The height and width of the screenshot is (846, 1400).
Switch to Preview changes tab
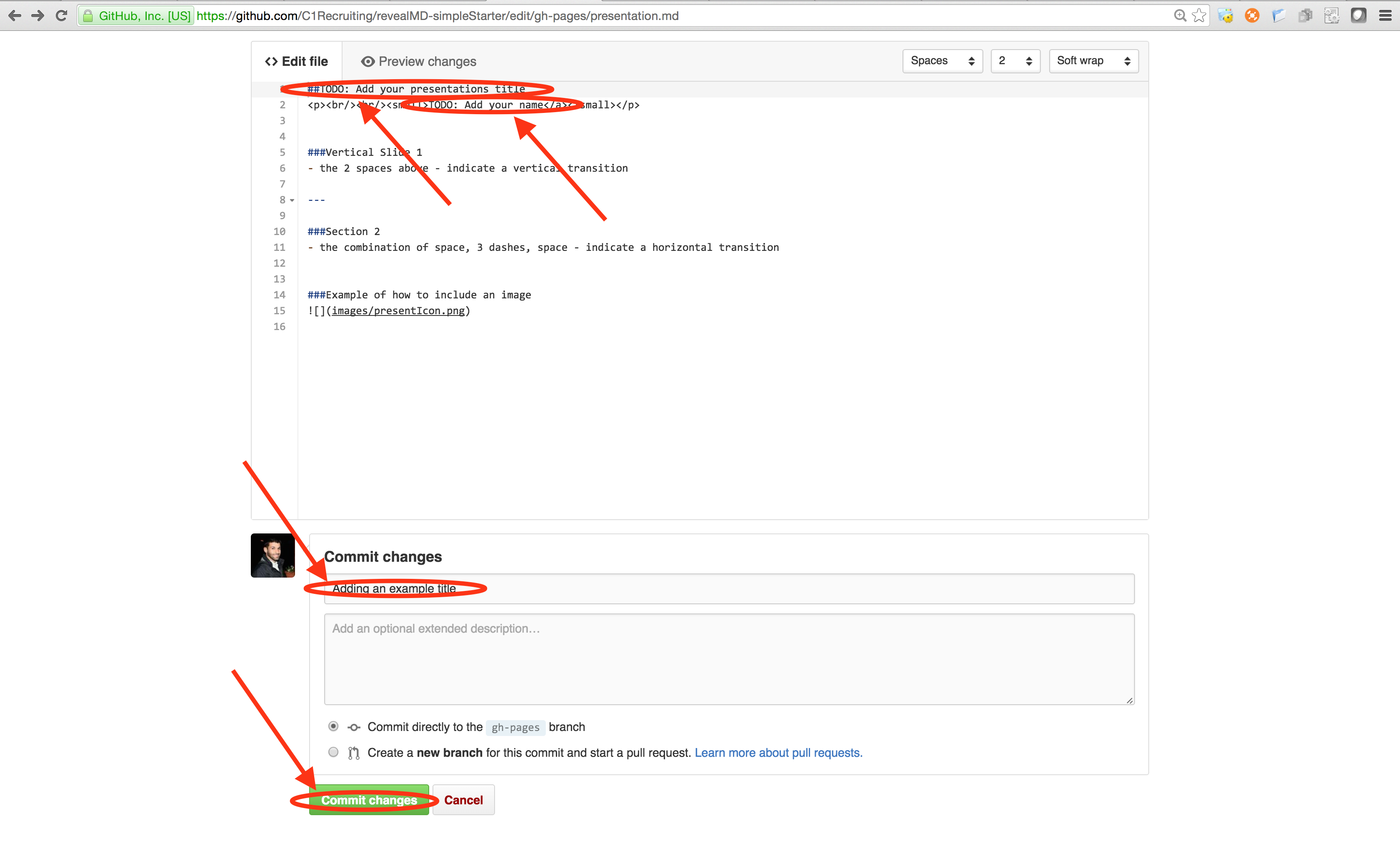419,61
